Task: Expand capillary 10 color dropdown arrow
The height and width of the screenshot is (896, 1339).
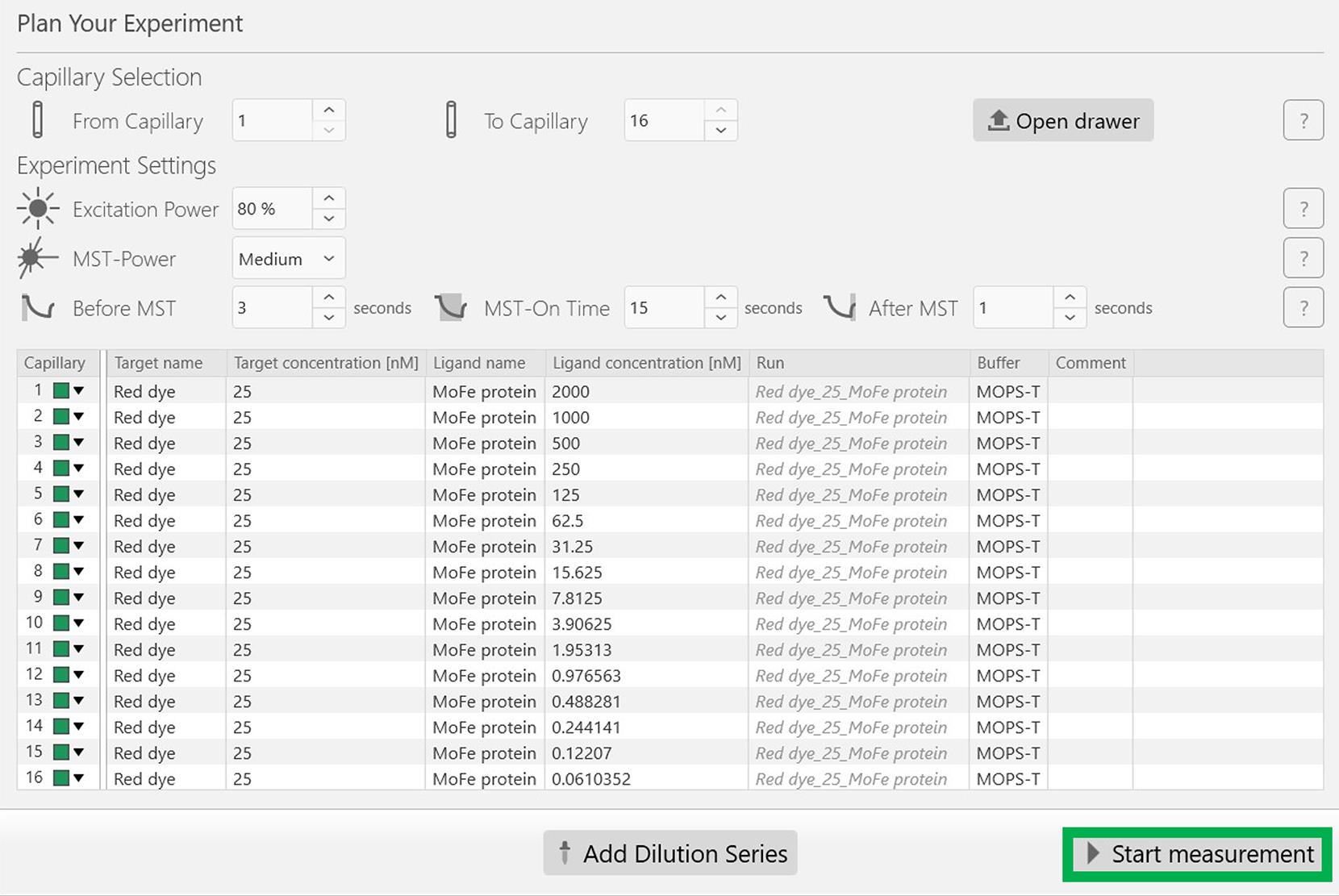Action: click(79, 623)
